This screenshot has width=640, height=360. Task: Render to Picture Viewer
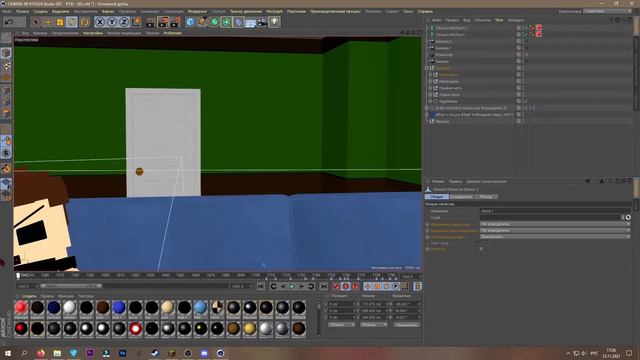(x=163, y=22)
